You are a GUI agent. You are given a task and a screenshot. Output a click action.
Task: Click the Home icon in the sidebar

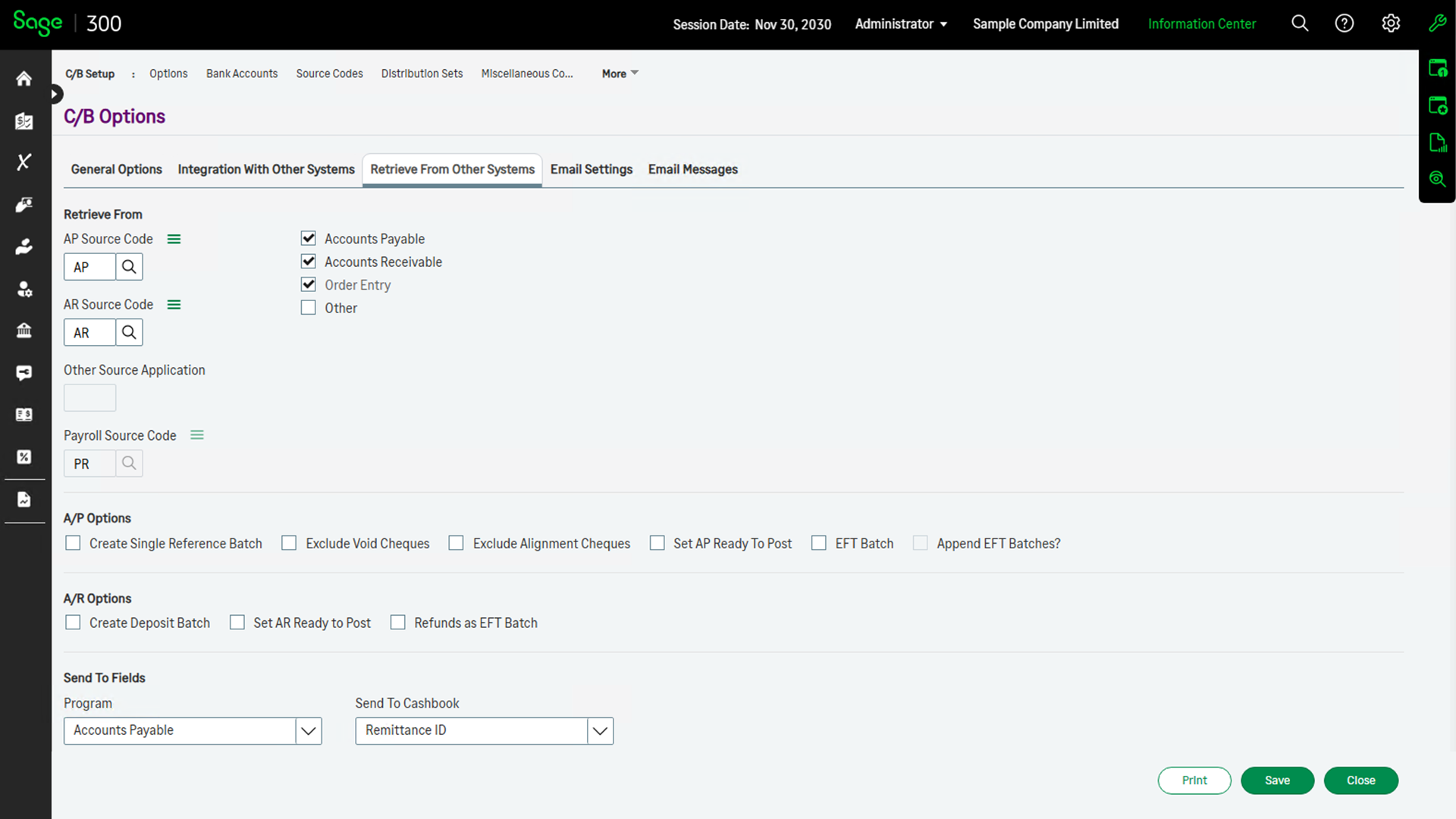[24, 78]
